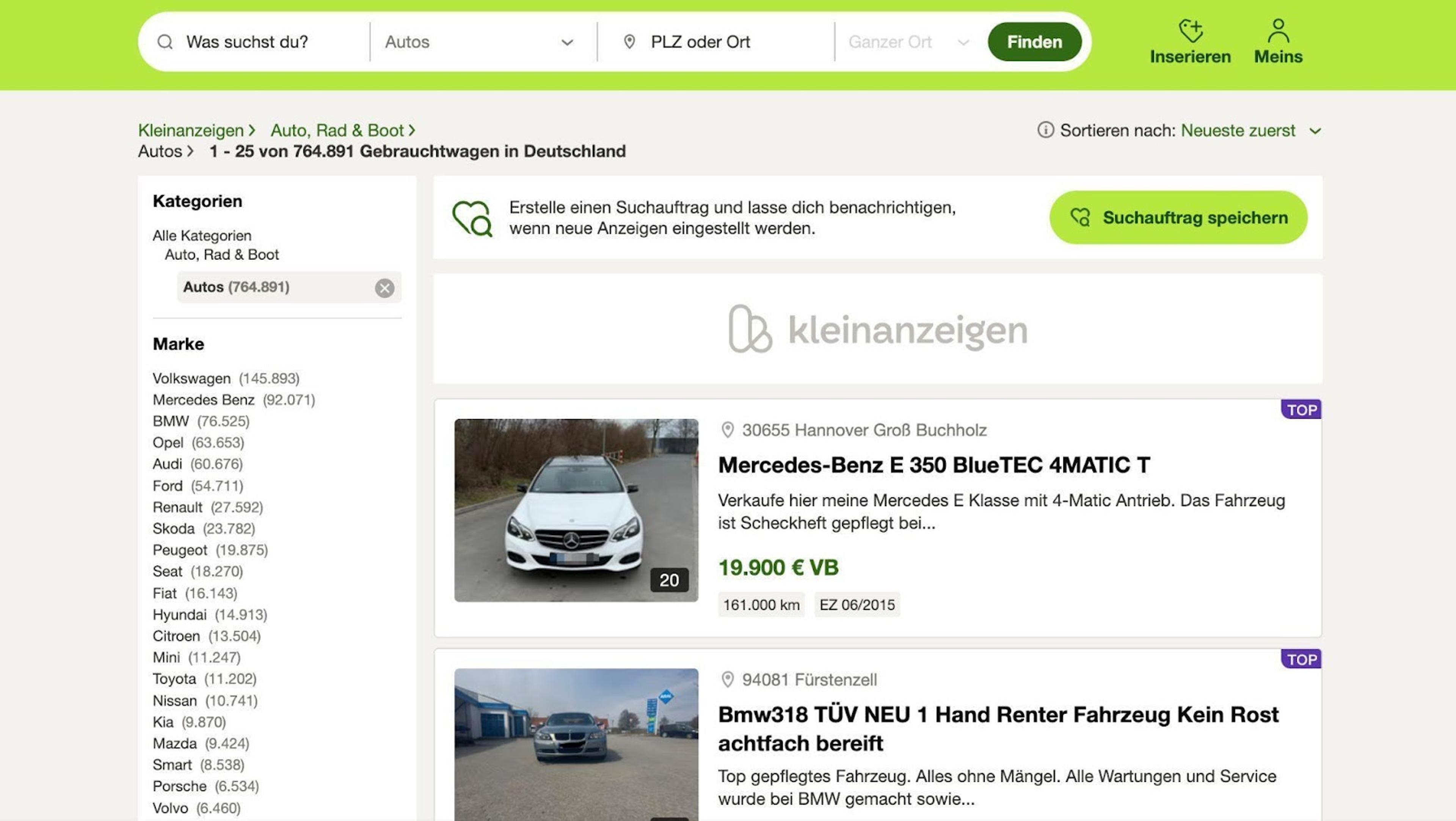Filter by Citroen brand
1456x821 pixels.
point(176,636)
